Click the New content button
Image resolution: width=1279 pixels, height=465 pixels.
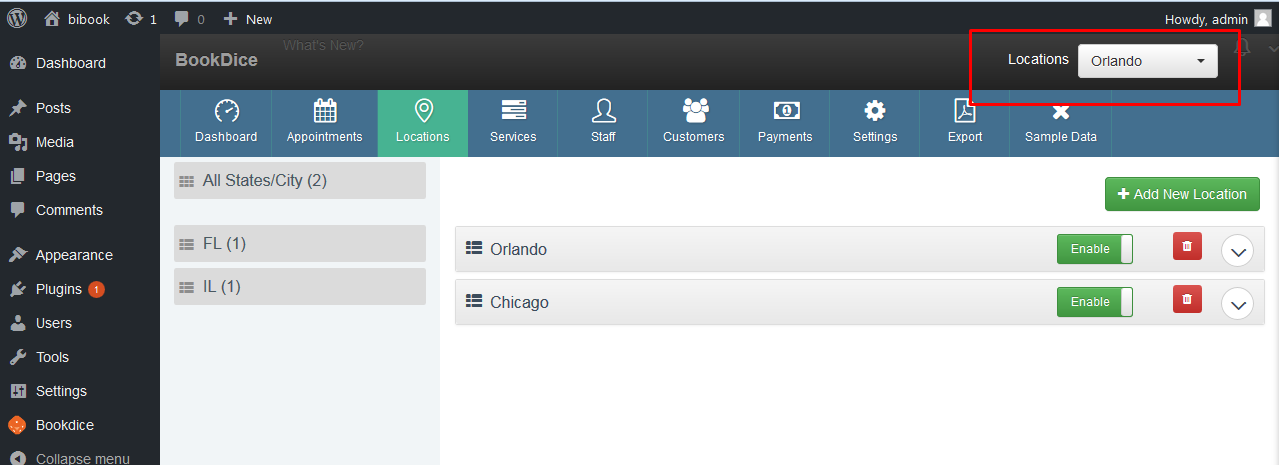pos(247,19)
